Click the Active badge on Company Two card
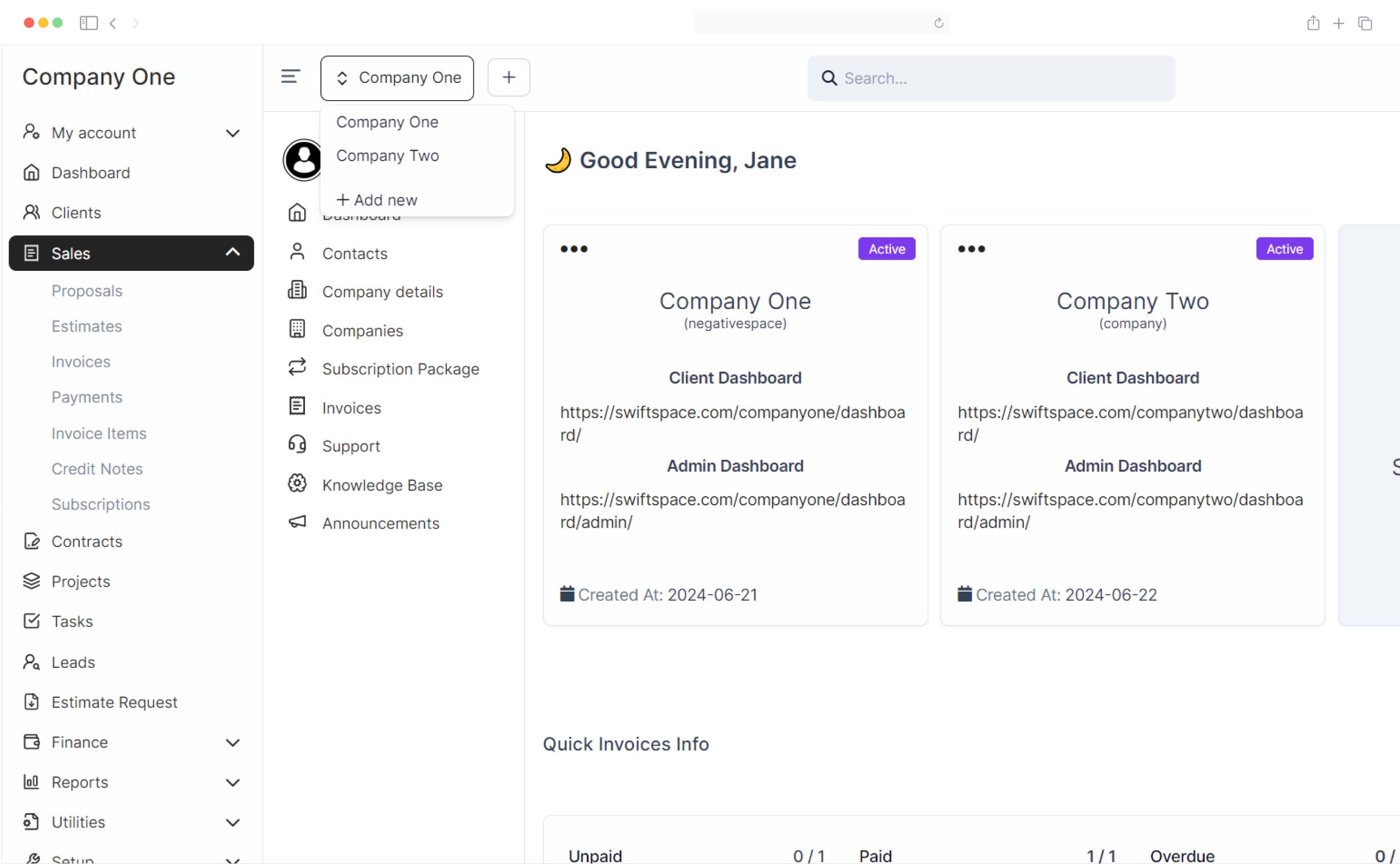 [1284, 249]
